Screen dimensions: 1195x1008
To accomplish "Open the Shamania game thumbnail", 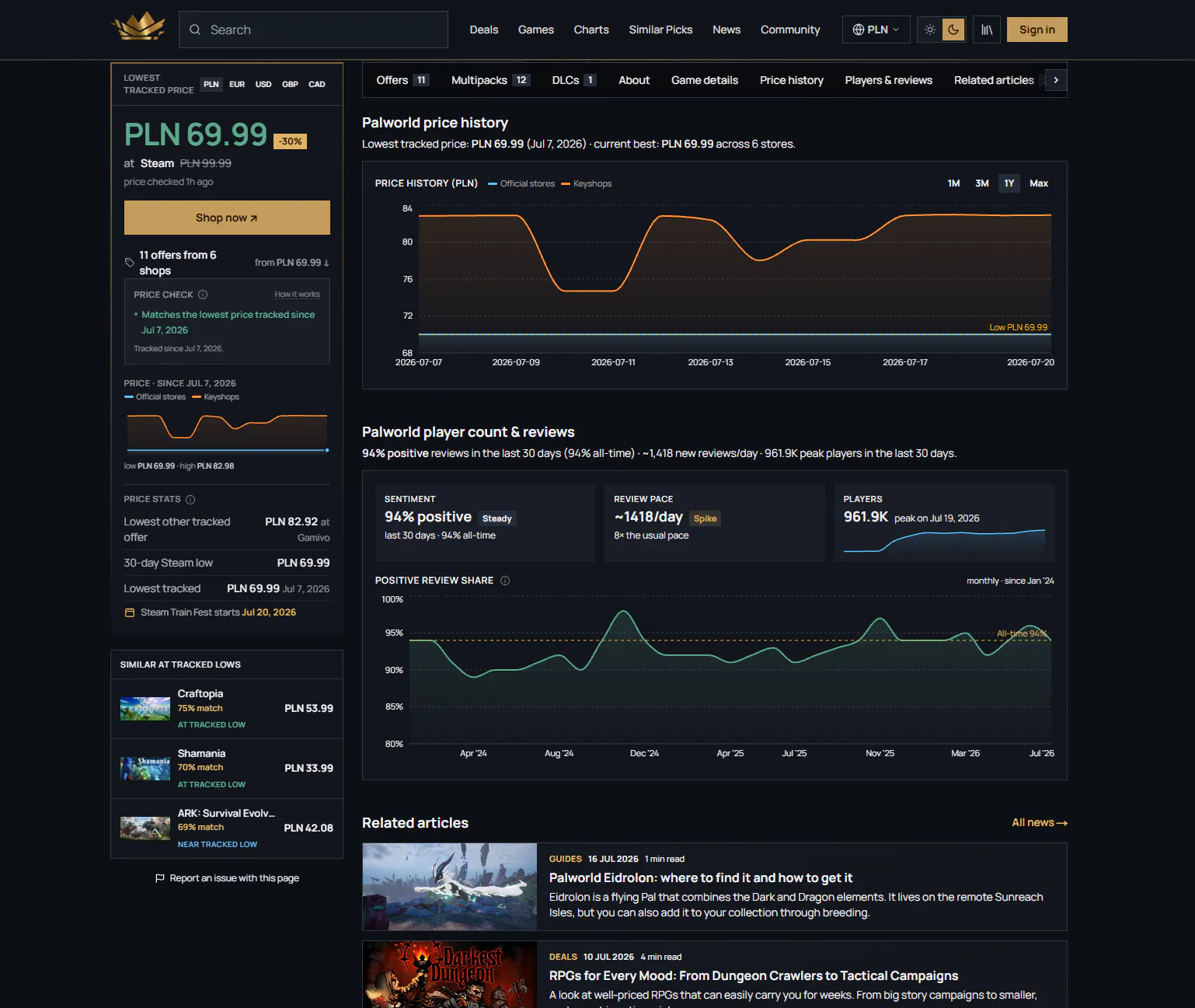I will click(145, 769).
